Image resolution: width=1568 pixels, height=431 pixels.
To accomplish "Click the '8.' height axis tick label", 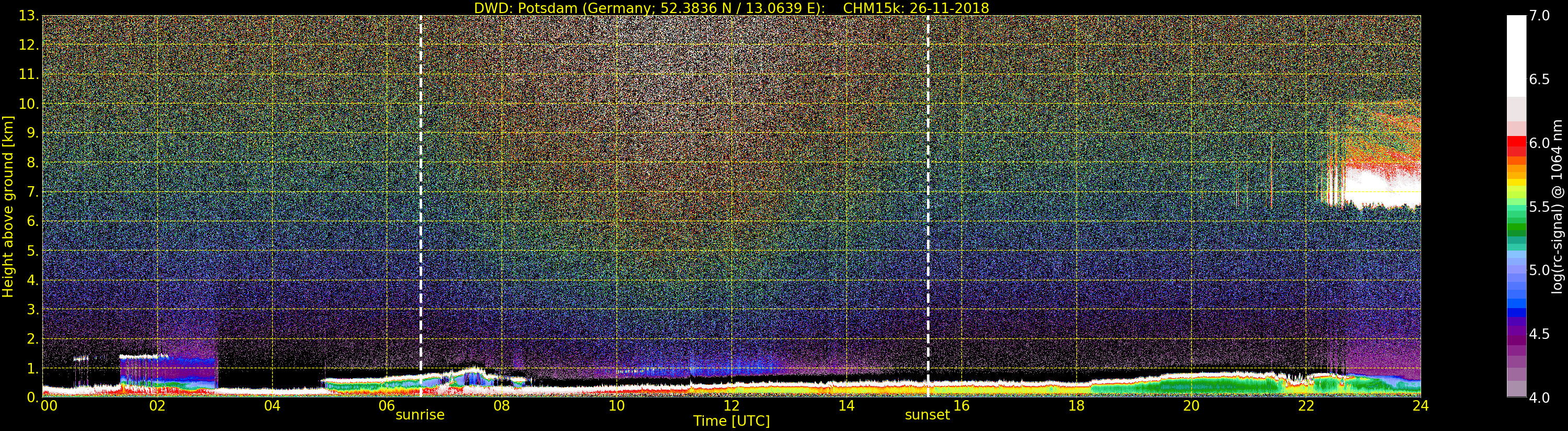I will (x=33, y=163).
